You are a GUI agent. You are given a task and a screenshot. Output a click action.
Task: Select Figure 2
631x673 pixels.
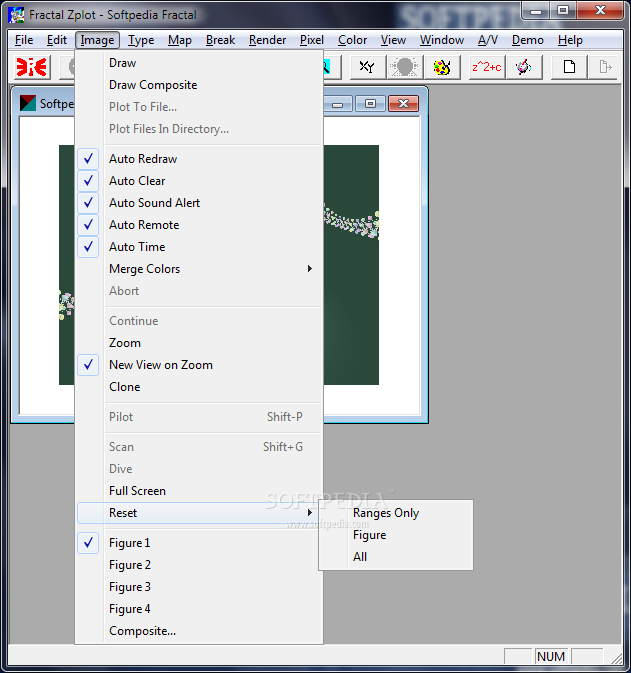tap(200, 565)
